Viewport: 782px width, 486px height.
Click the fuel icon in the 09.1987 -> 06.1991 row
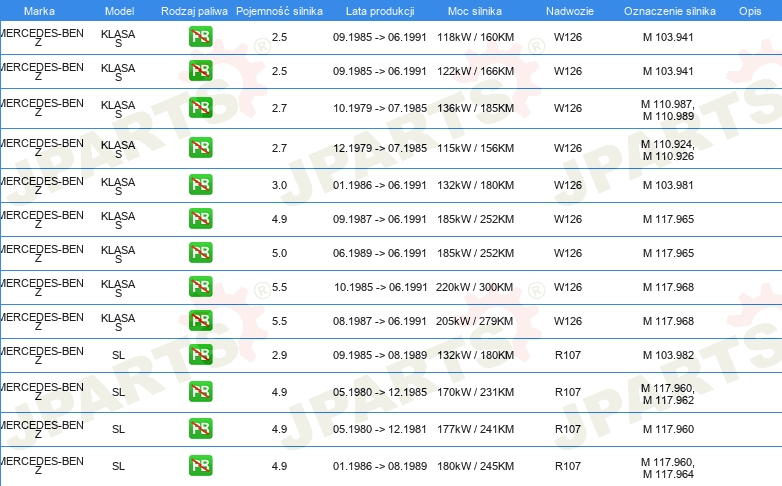[x=200, y=219]
